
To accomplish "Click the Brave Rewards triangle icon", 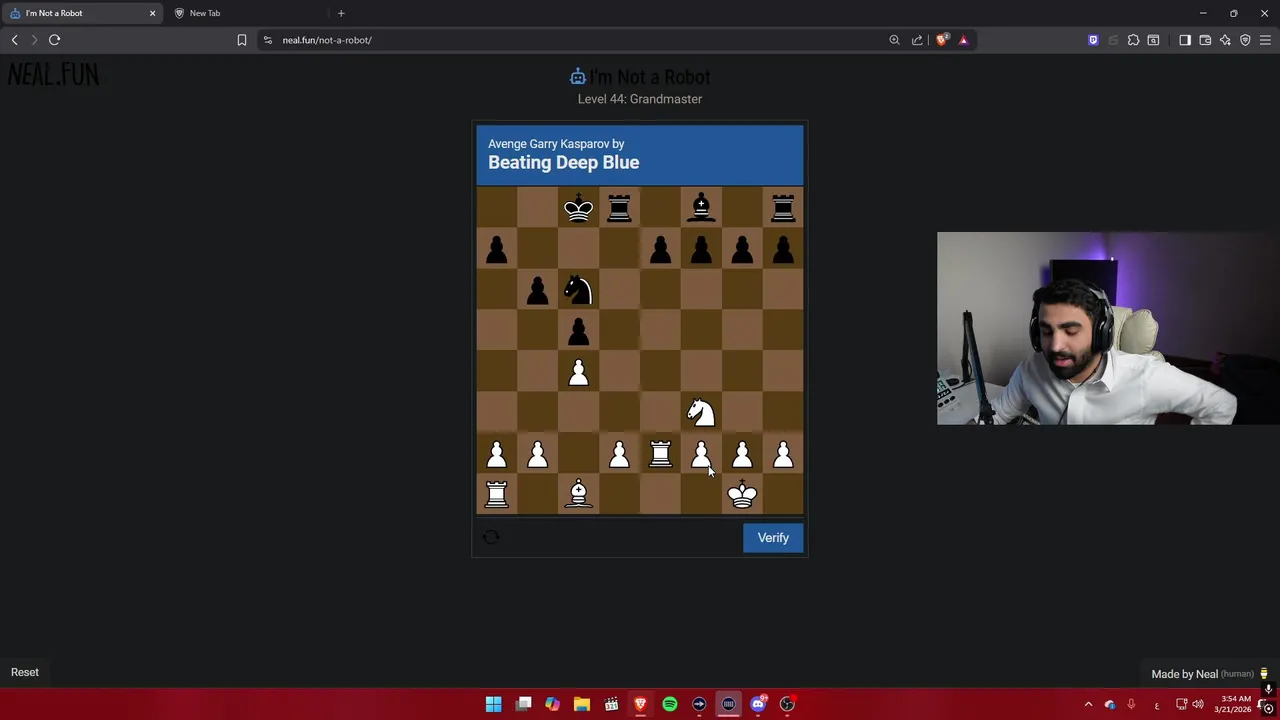I will (963, 40).
